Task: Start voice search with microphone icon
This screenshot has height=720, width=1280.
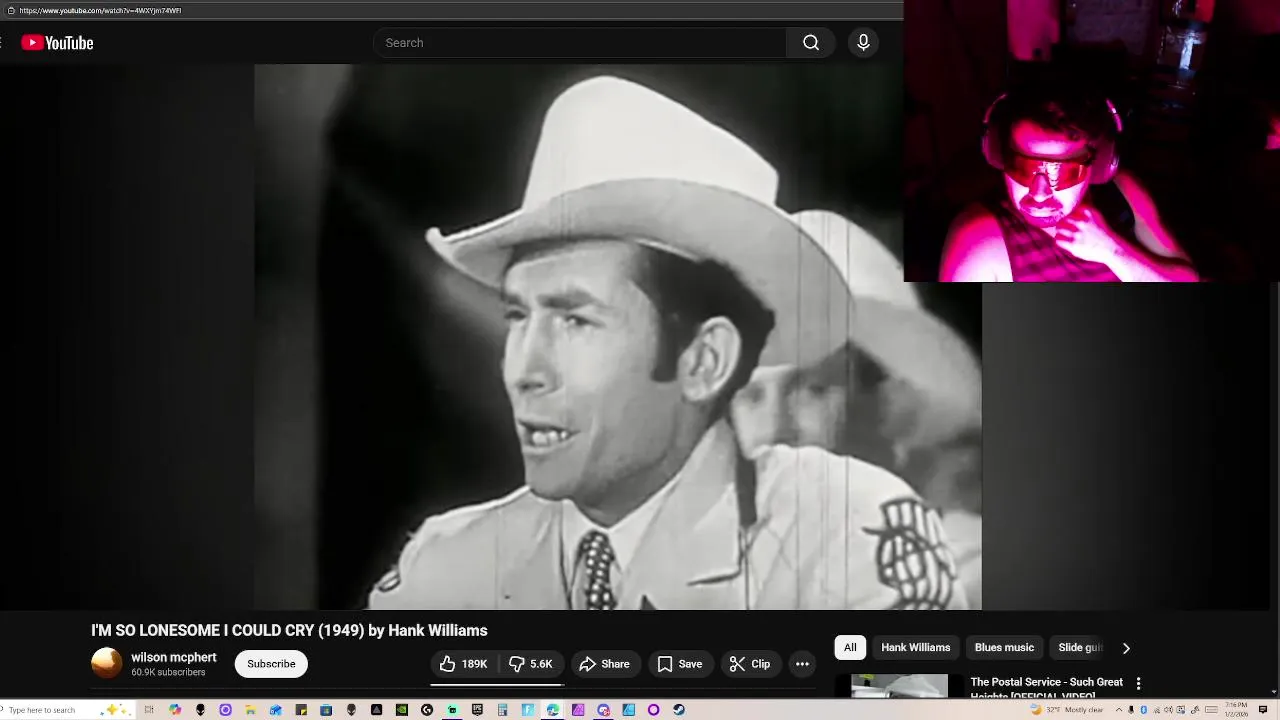Action: pyautogui.click(x=863, y=43)
